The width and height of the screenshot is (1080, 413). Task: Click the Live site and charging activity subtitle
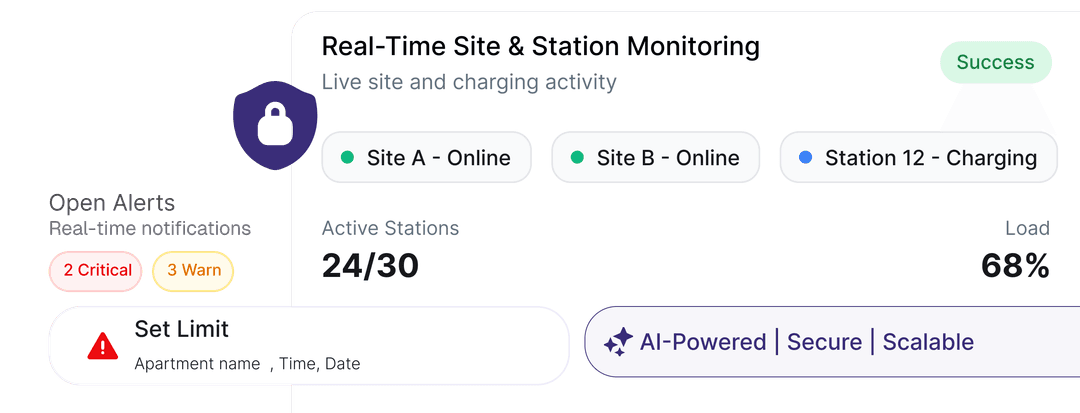469,82
